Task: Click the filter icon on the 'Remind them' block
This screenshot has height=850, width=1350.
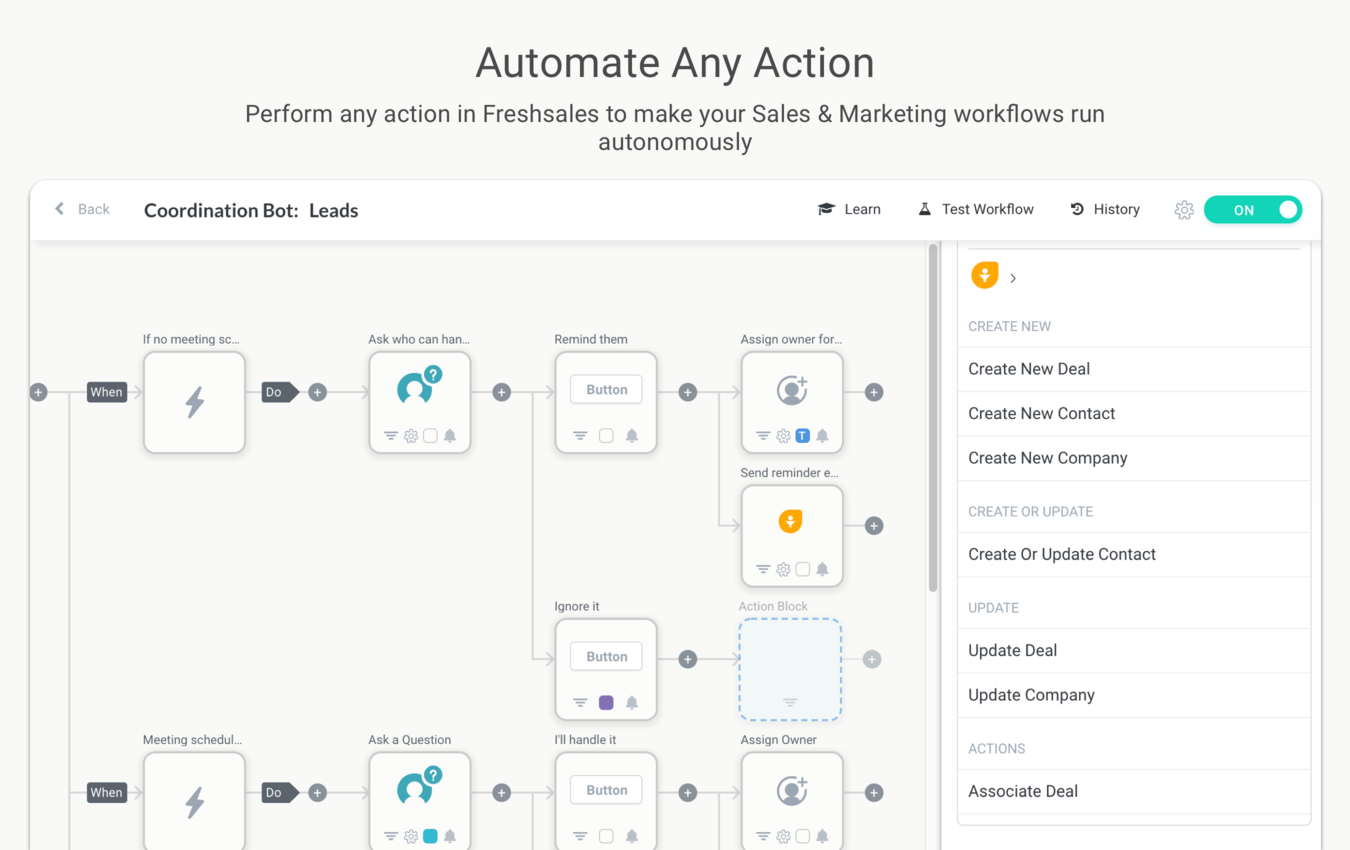Action: pos(581,435)
